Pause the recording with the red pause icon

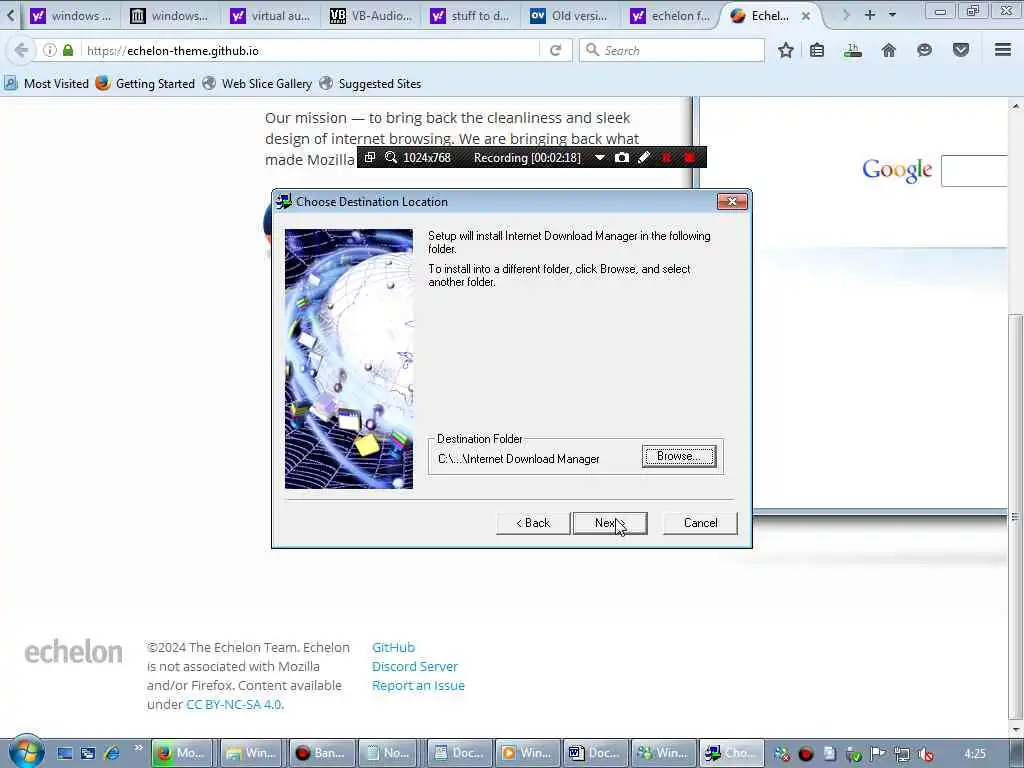point(666,157)
